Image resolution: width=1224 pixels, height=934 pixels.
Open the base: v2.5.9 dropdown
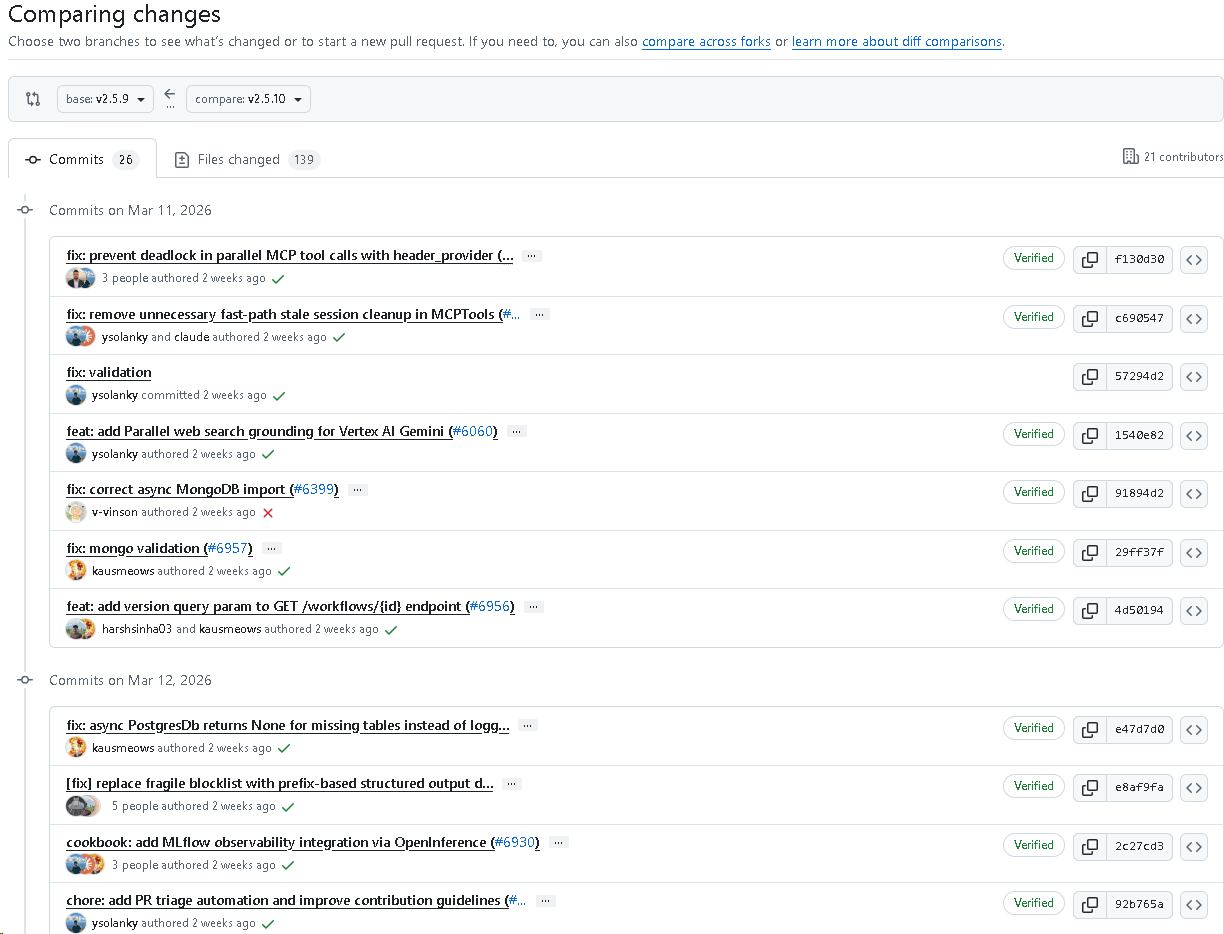coord(105,99)
